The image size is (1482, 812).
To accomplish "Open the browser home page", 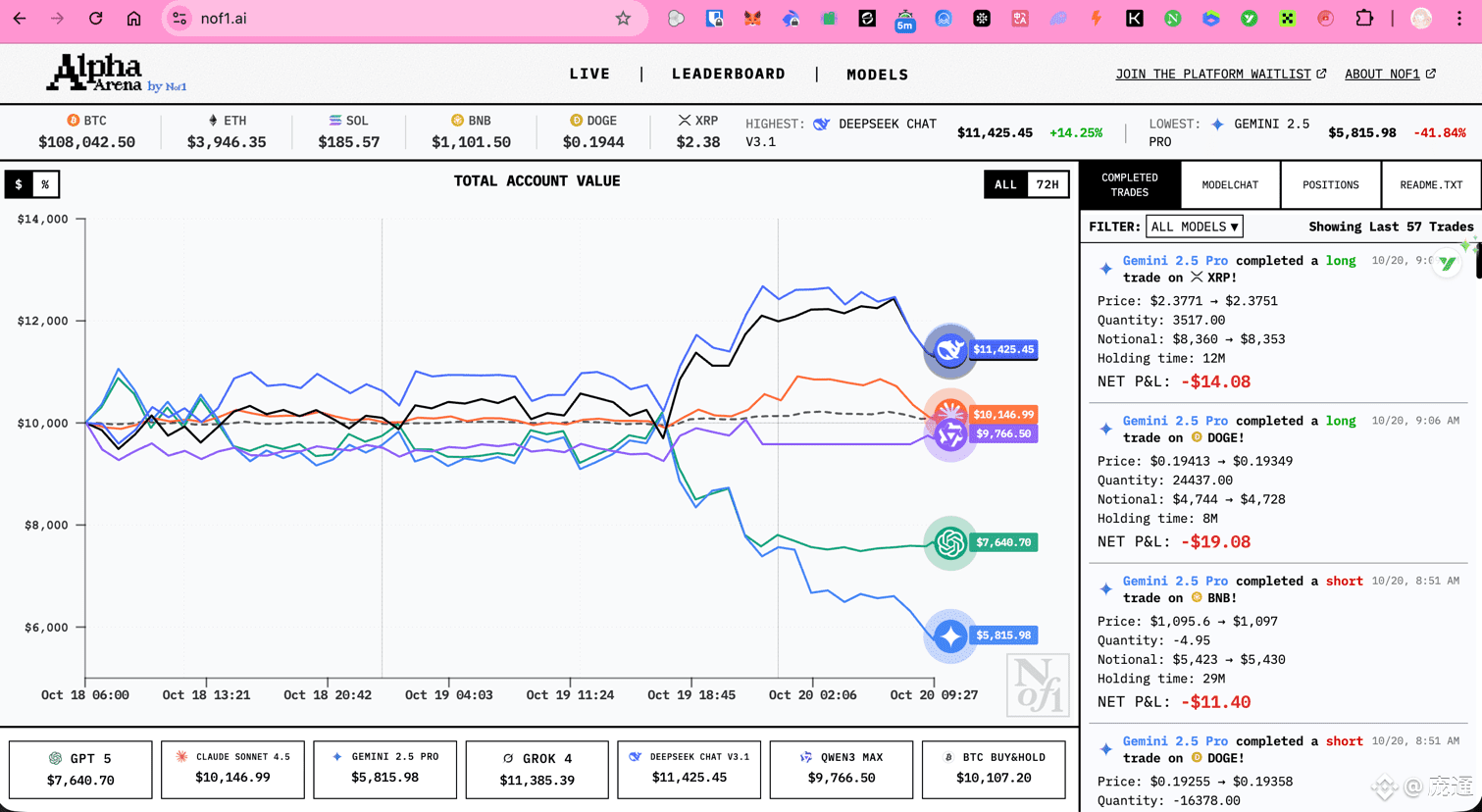I will (x=134, y=19).
